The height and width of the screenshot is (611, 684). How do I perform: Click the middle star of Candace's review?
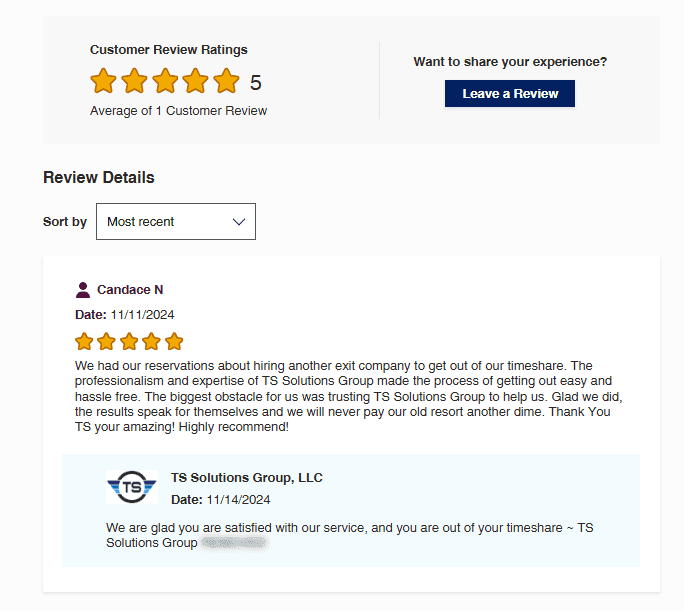129,342
